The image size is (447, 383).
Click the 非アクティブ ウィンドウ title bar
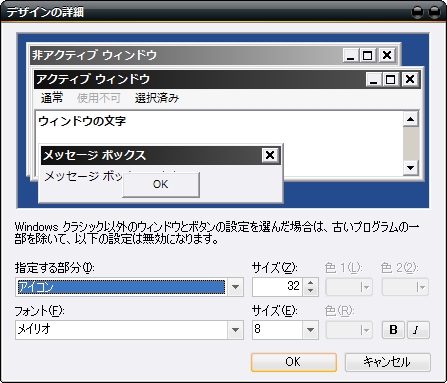[x=214, y=55]
